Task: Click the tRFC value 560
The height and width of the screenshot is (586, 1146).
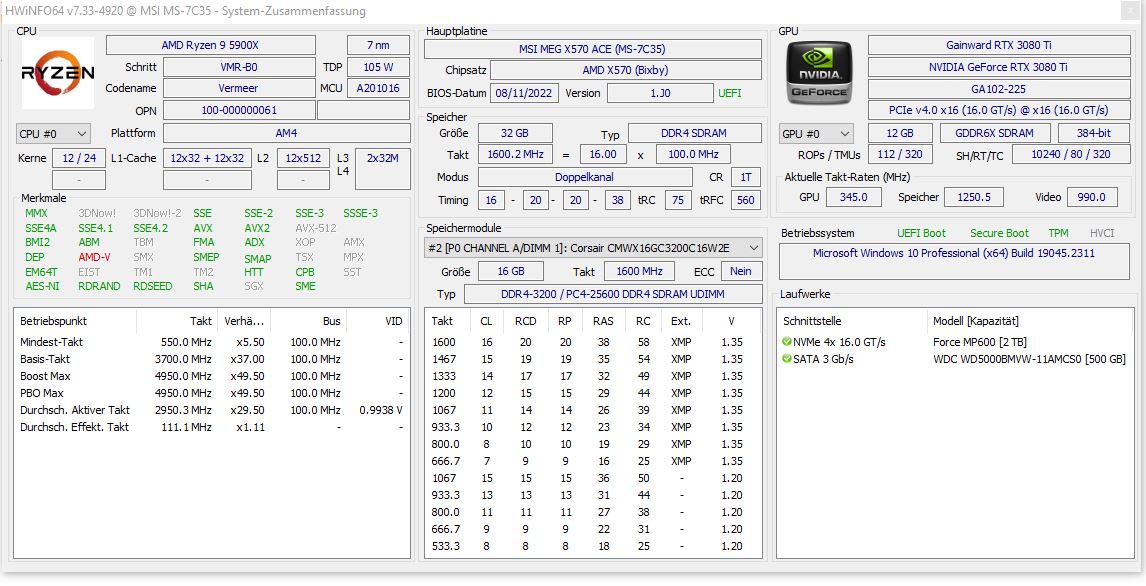Action: (746, 199)
